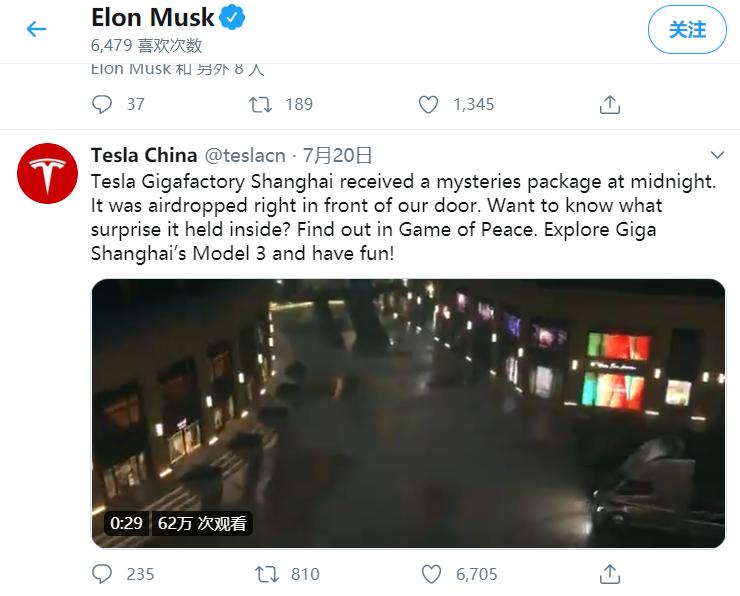Open the 7月20日 tweet timestamp
This screenshot has width=740, height=596.
[336, 155]
